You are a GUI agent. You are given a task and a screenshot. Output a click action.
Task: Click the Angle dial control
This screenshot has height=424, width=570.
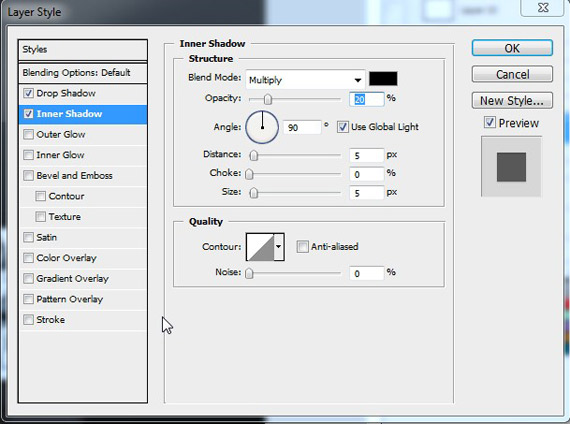(x=262, y=127)
